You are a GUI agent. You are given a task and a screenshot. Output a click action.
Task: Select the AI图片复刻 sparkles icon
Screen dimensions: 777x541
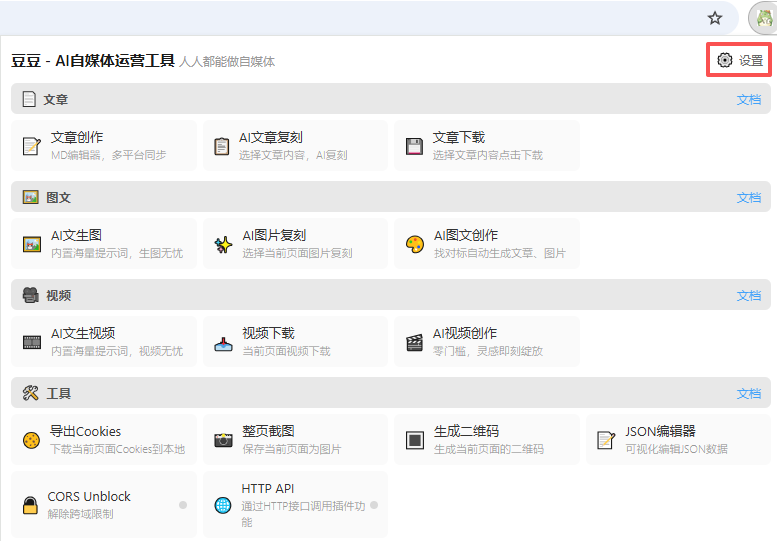point(223,244)
